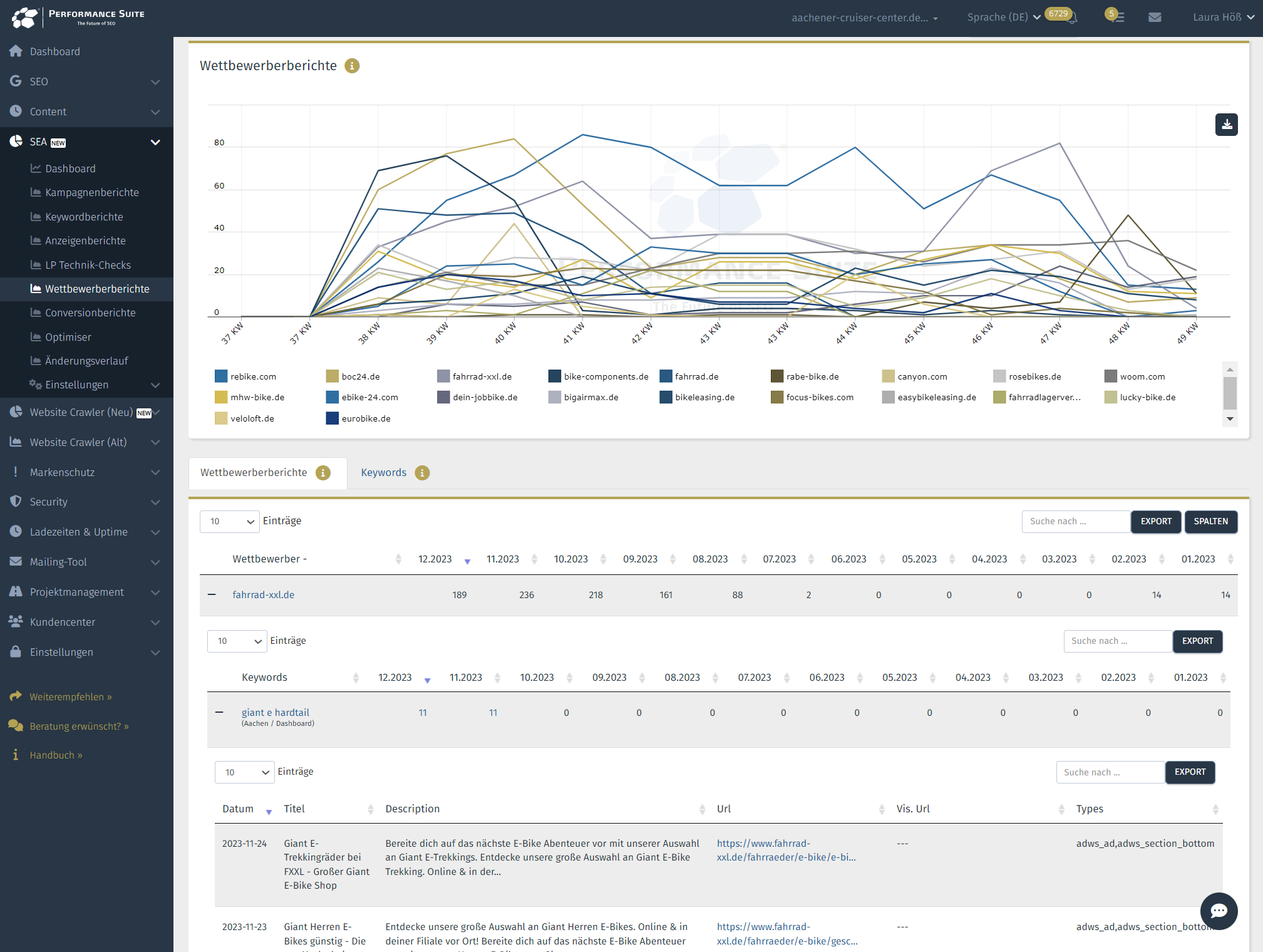The width and height of the screenshot is (1263, 952).
Task: Click the Mailing-Tool envelope icon in sidebar
Action: 16,562
